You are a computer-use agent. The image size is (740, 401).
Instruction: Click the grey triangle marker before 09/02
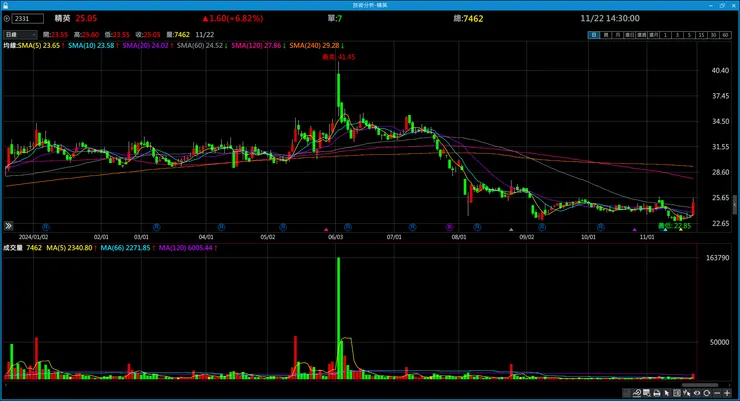click(511, 229)
